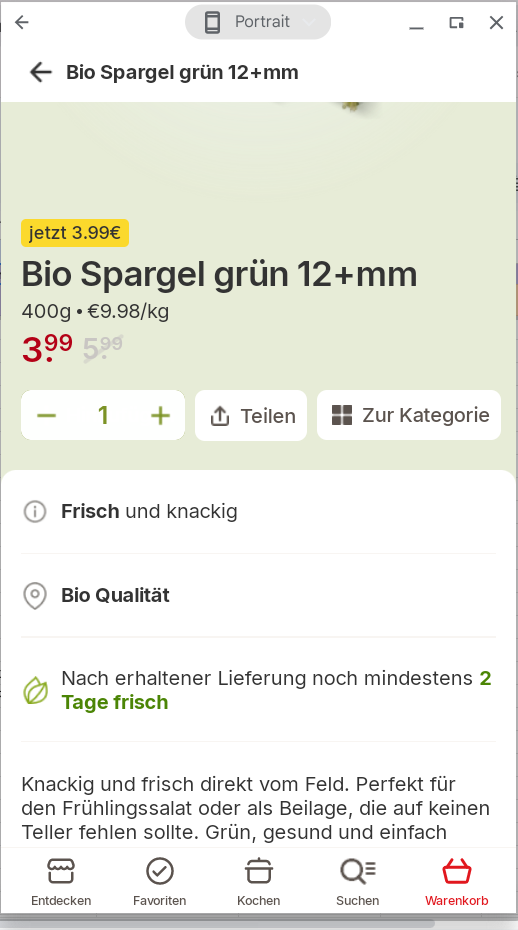
Task: Open the Zur Kategorie grid button
Action: pos(409,415)
